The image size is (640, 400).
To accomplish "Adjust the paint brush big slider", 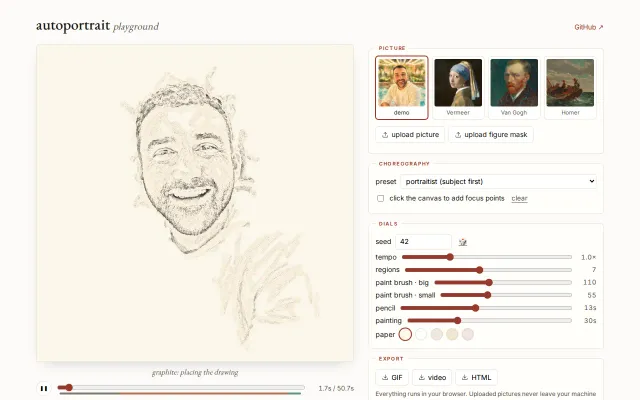I will tap(503, 282).
